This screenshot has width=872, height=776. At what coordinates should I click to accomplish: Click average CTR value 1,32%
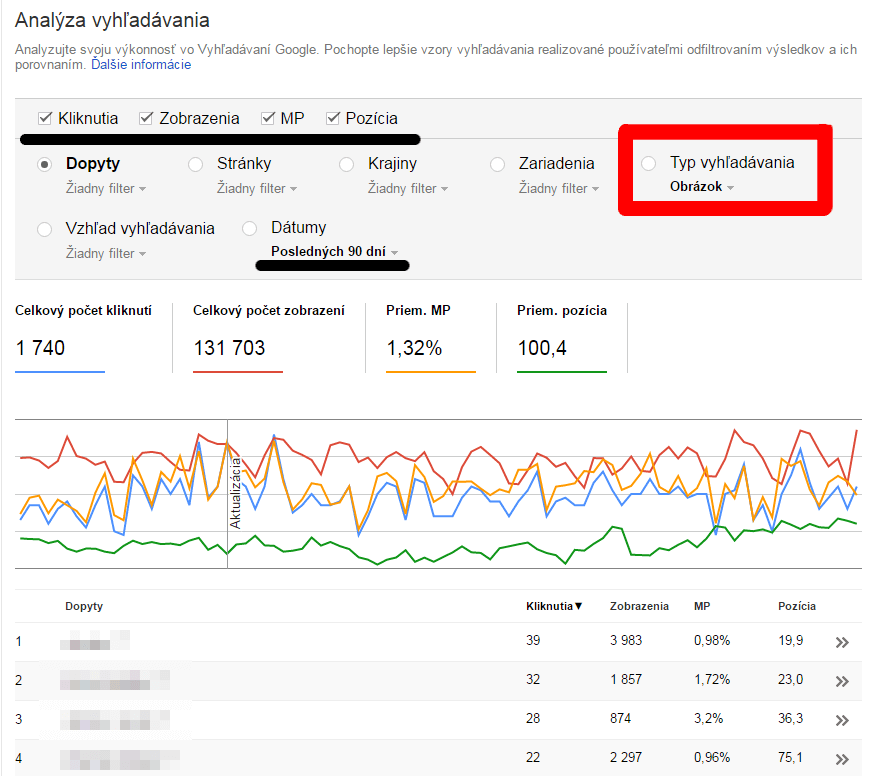414,348
